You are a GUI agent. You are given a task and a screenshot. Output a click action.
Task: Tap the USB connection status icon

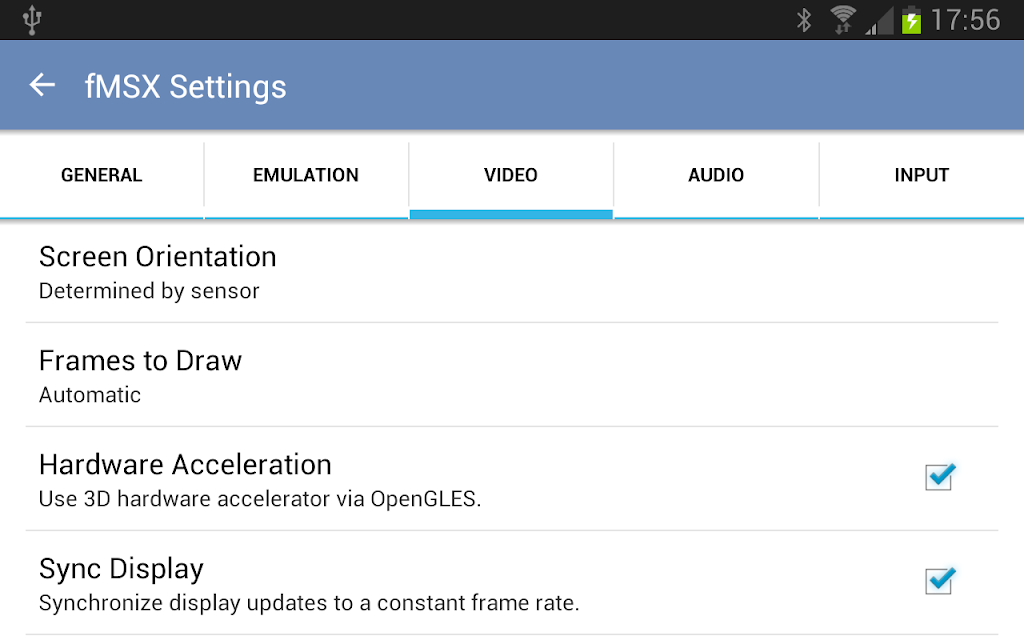click(33, 19)
